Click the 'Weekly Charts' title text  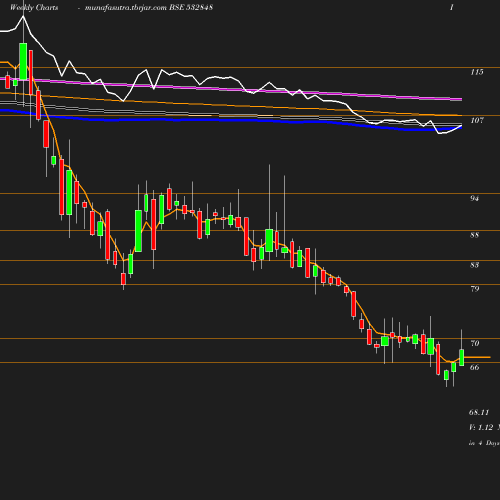tap(34, 8)
